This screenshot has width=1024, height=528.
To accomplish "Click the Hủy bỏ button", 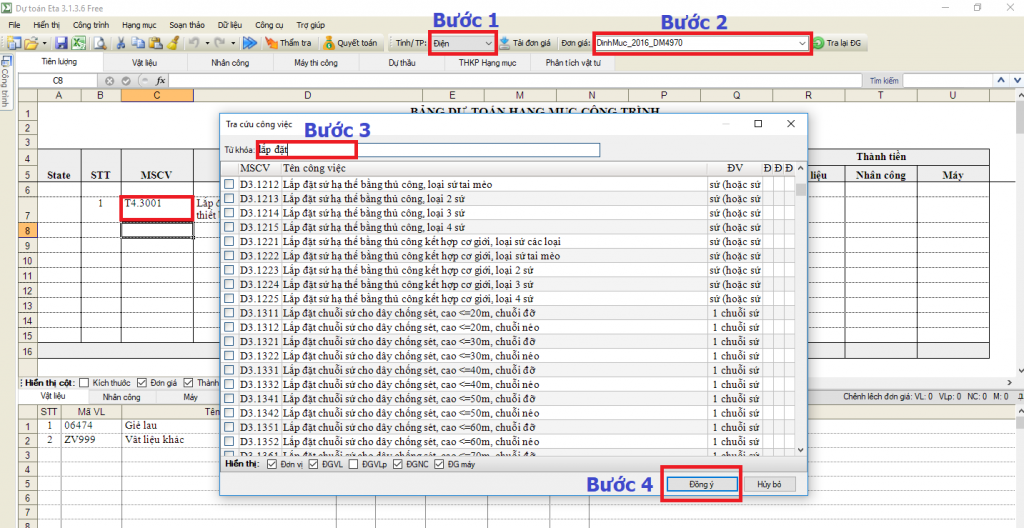I will [768, 484].
